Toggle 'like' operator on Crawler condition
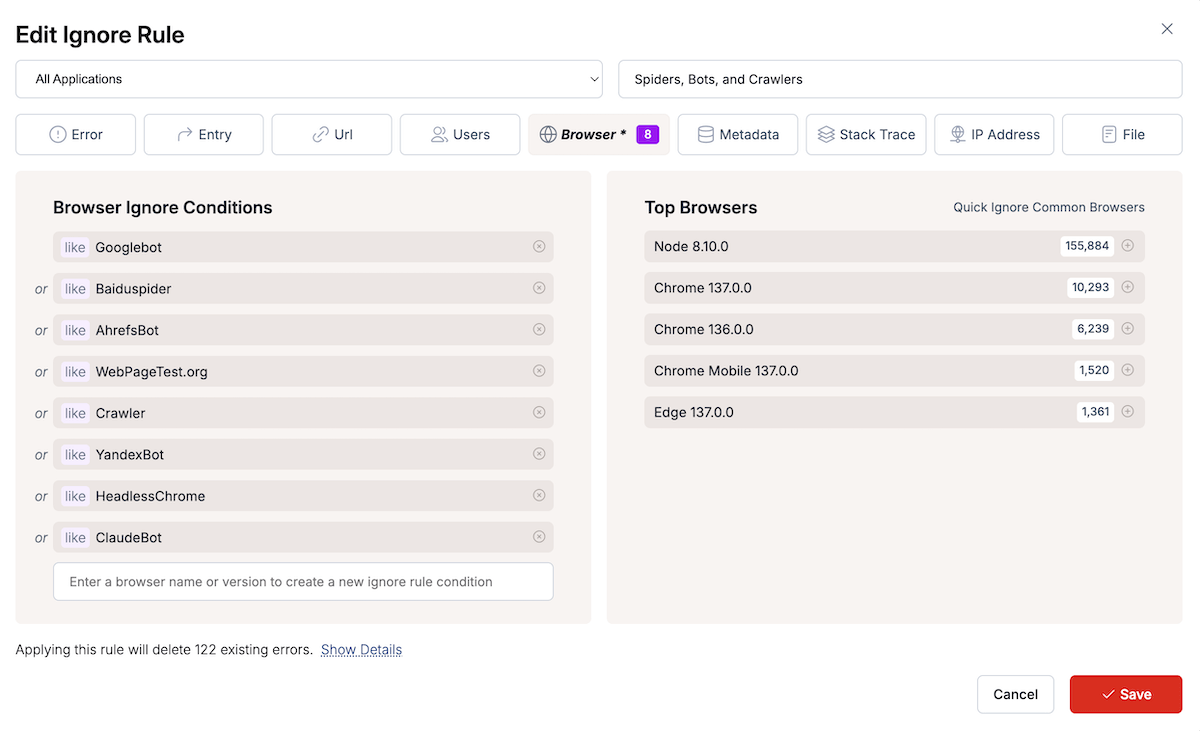 tap(75, 413)
